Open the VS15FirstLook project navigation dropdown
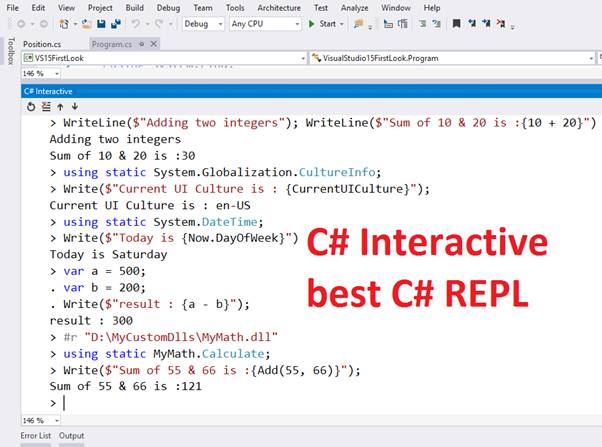This screenshot has width=602, height=447. 164,58
